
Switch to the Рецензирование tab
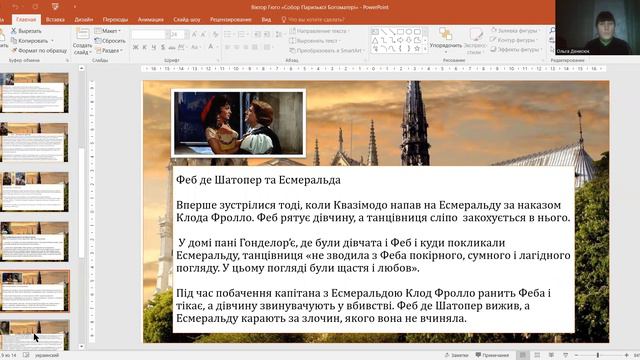(x=231, y=20)
